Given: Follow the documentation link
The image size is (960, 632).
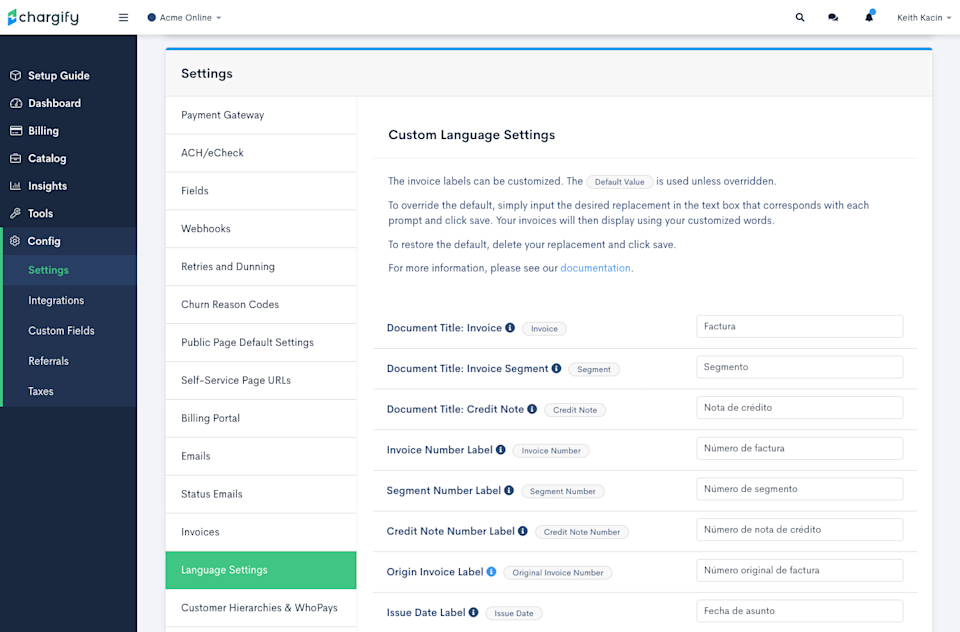Looking at the screenshot, I should 595,268.
